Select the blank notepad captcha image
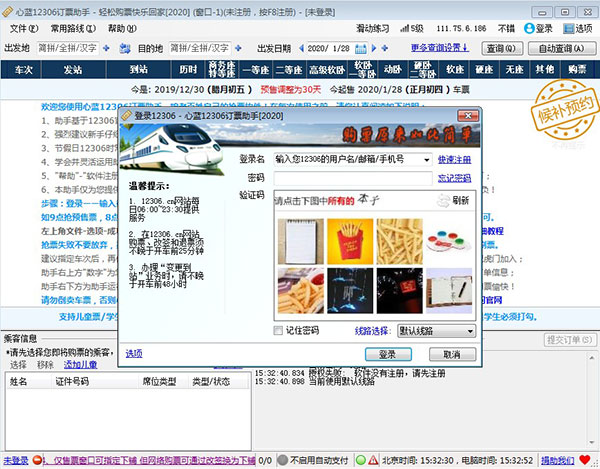 [301, 241]
